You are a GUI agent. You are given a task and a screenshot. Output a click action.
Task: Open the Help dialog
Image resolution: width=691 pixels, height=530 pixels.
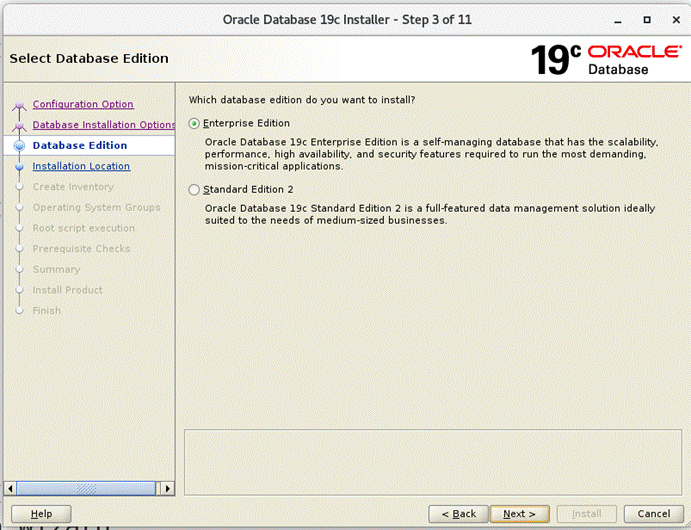point(41,513)
